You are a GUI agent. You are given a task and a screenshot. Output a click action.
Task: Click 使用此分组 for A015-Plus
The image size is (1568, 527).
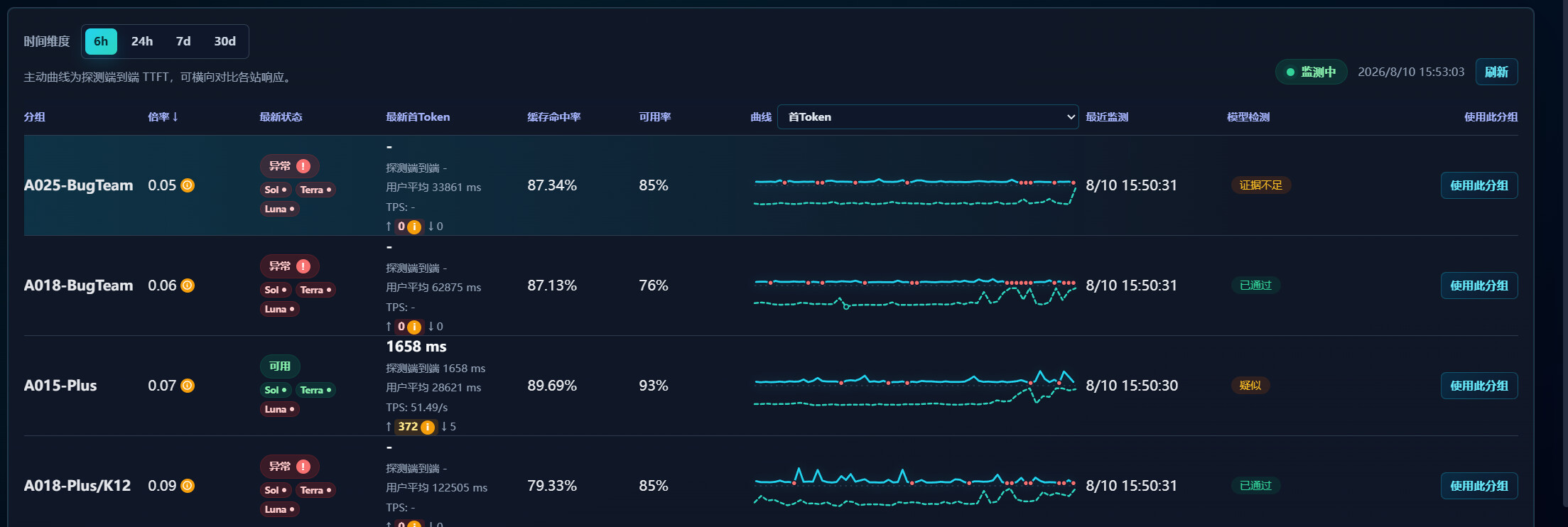[x=1478, y=386]
